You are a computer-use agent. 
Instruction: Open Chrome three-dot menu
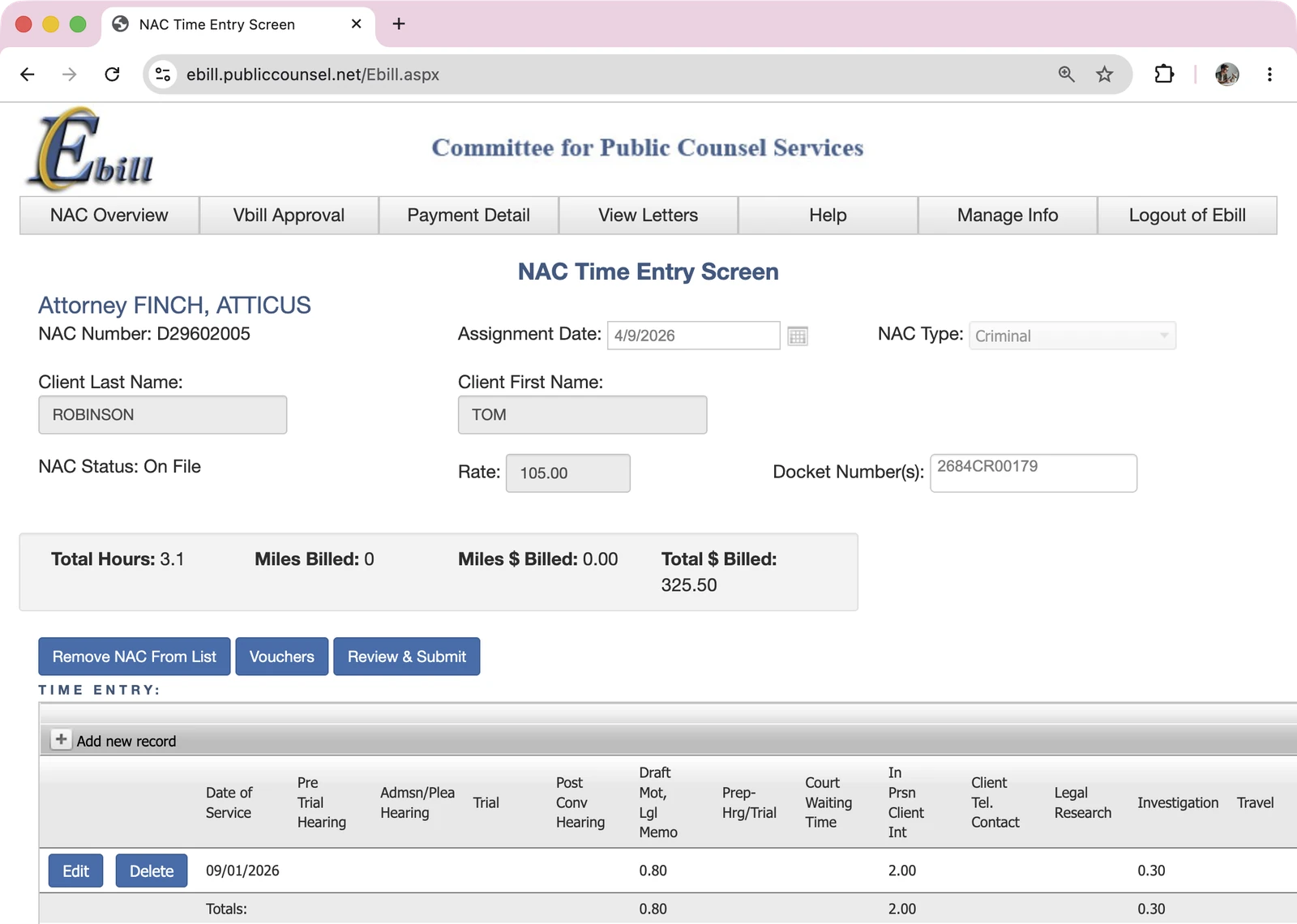tap(1269, 75)
